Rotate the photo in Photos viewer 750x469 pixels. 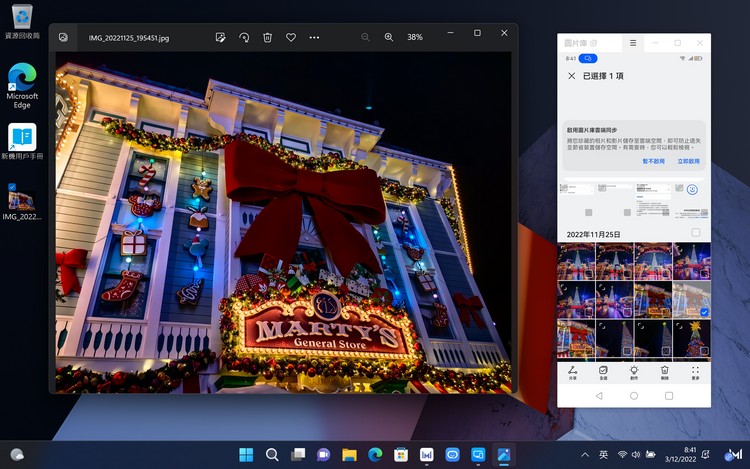(244, 37)
